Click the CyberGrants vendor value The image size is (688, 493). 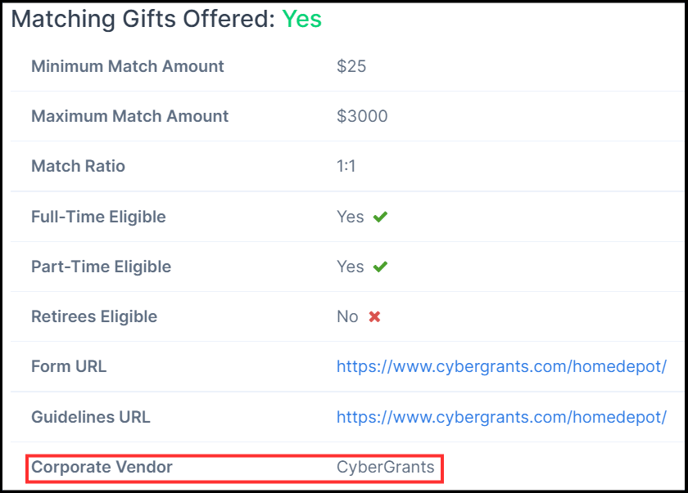click(386, 467)
